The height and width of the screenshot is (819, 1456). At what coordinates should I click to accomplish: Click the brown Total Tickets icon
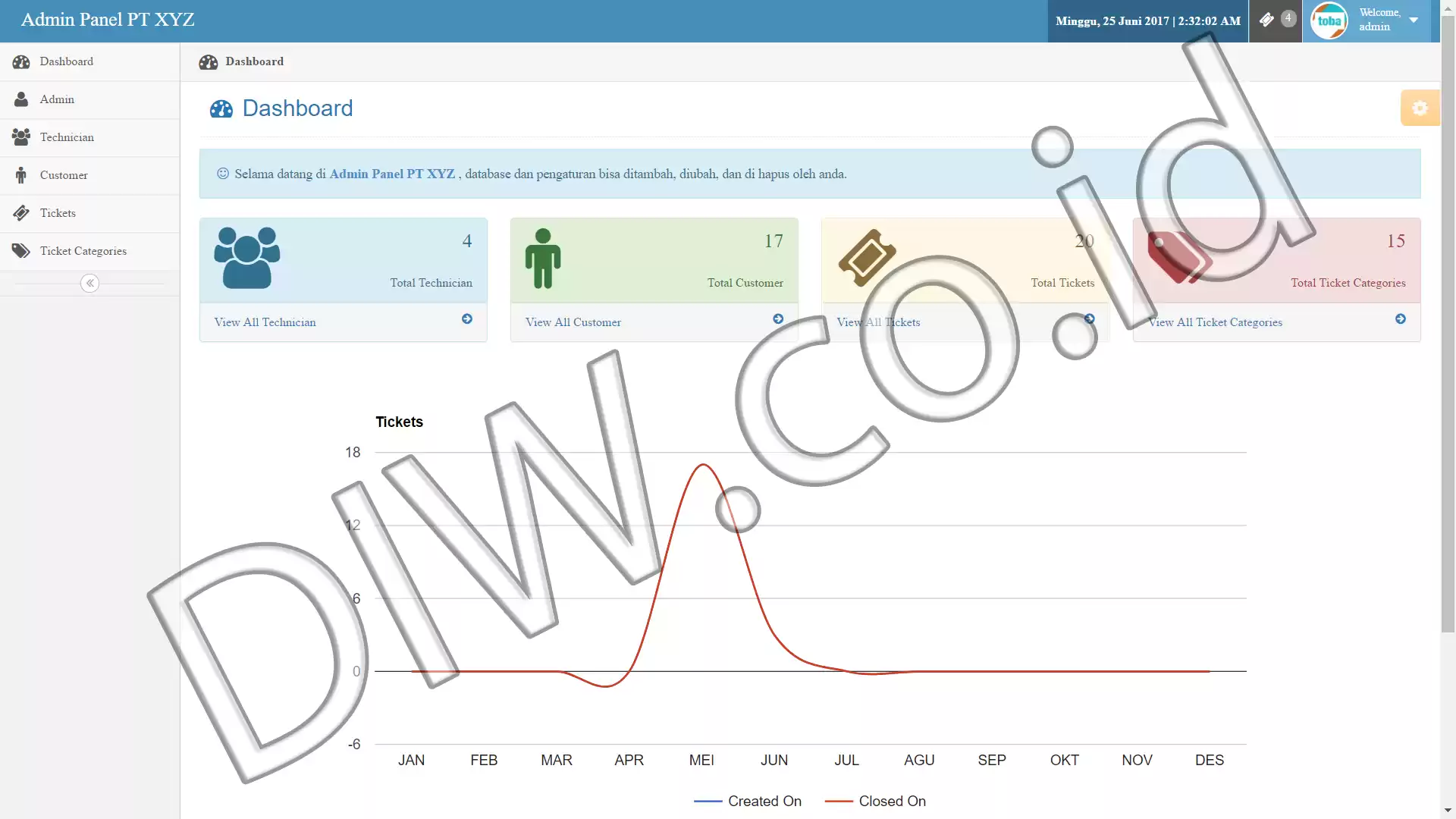pos(867,258)
